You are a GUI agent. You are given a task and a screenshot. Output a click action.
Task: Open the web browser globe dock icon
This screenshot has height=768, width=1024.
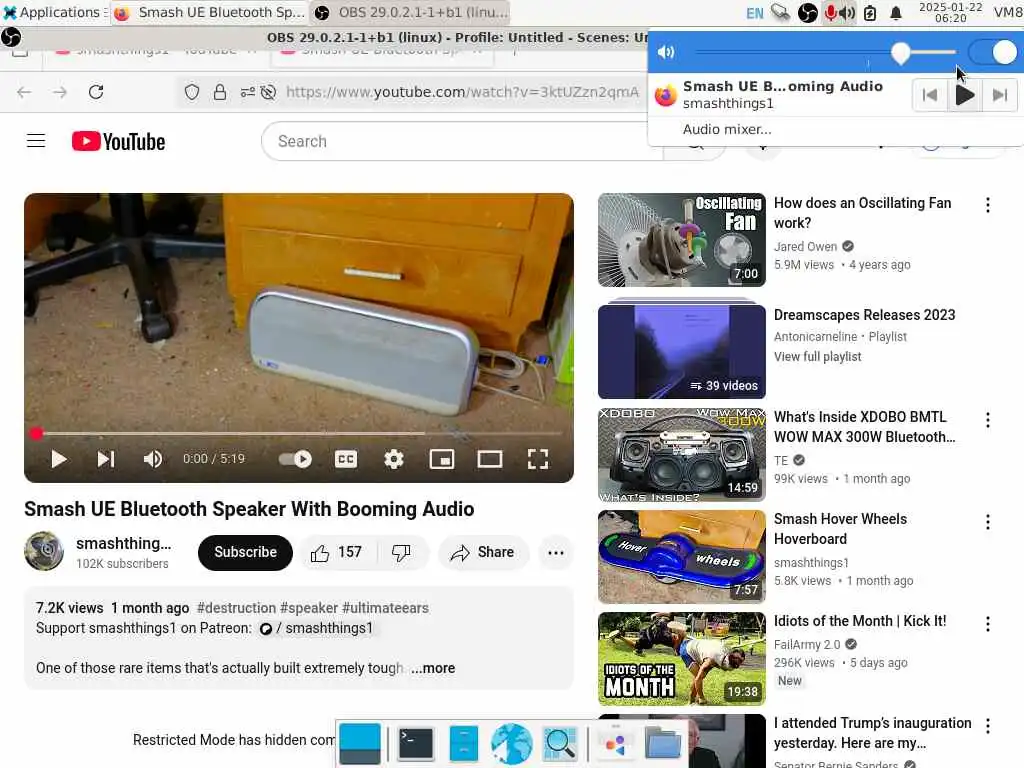tap(511, 744)
